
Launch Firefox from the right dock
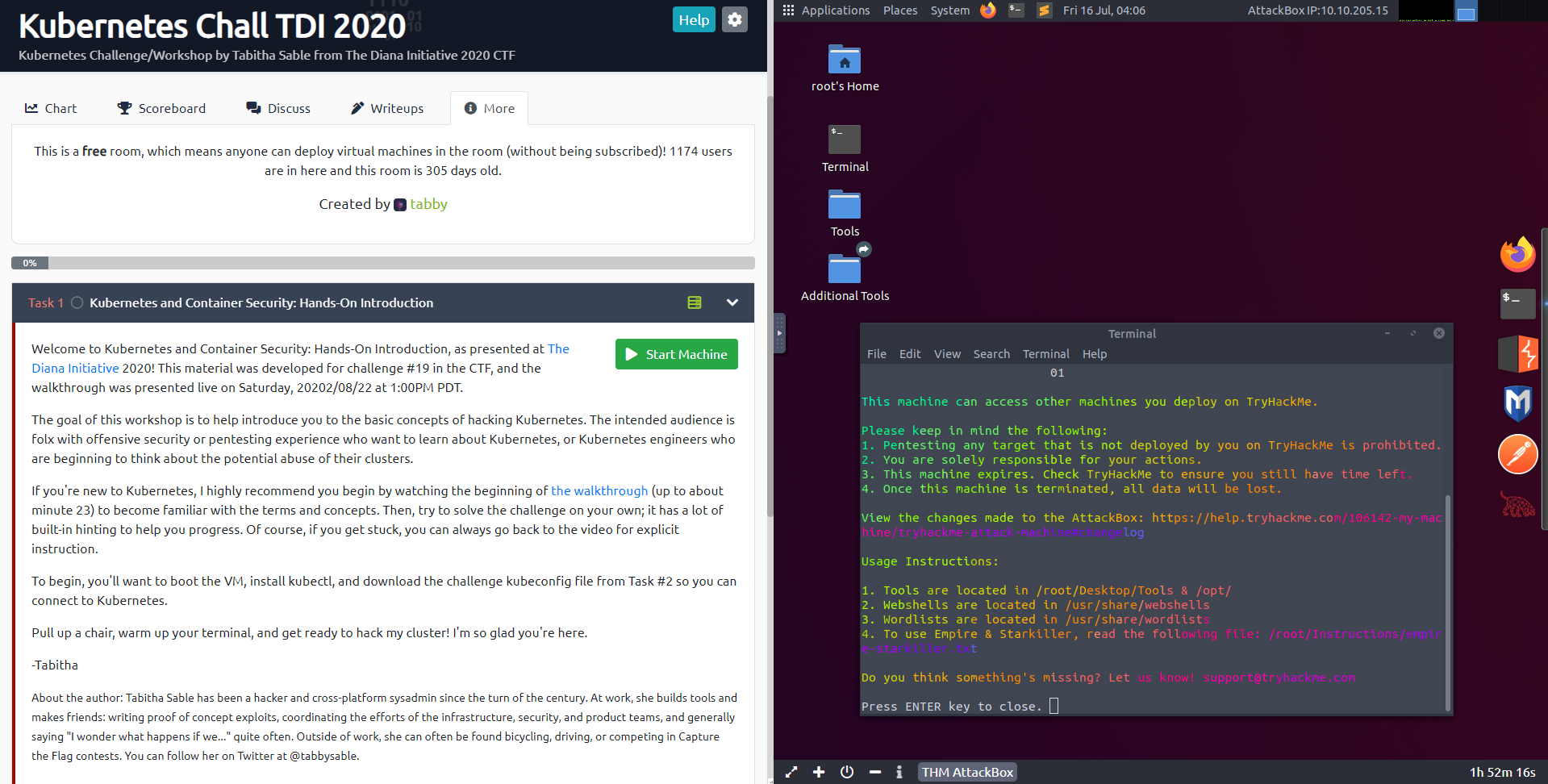click(x=1518, y=254)
